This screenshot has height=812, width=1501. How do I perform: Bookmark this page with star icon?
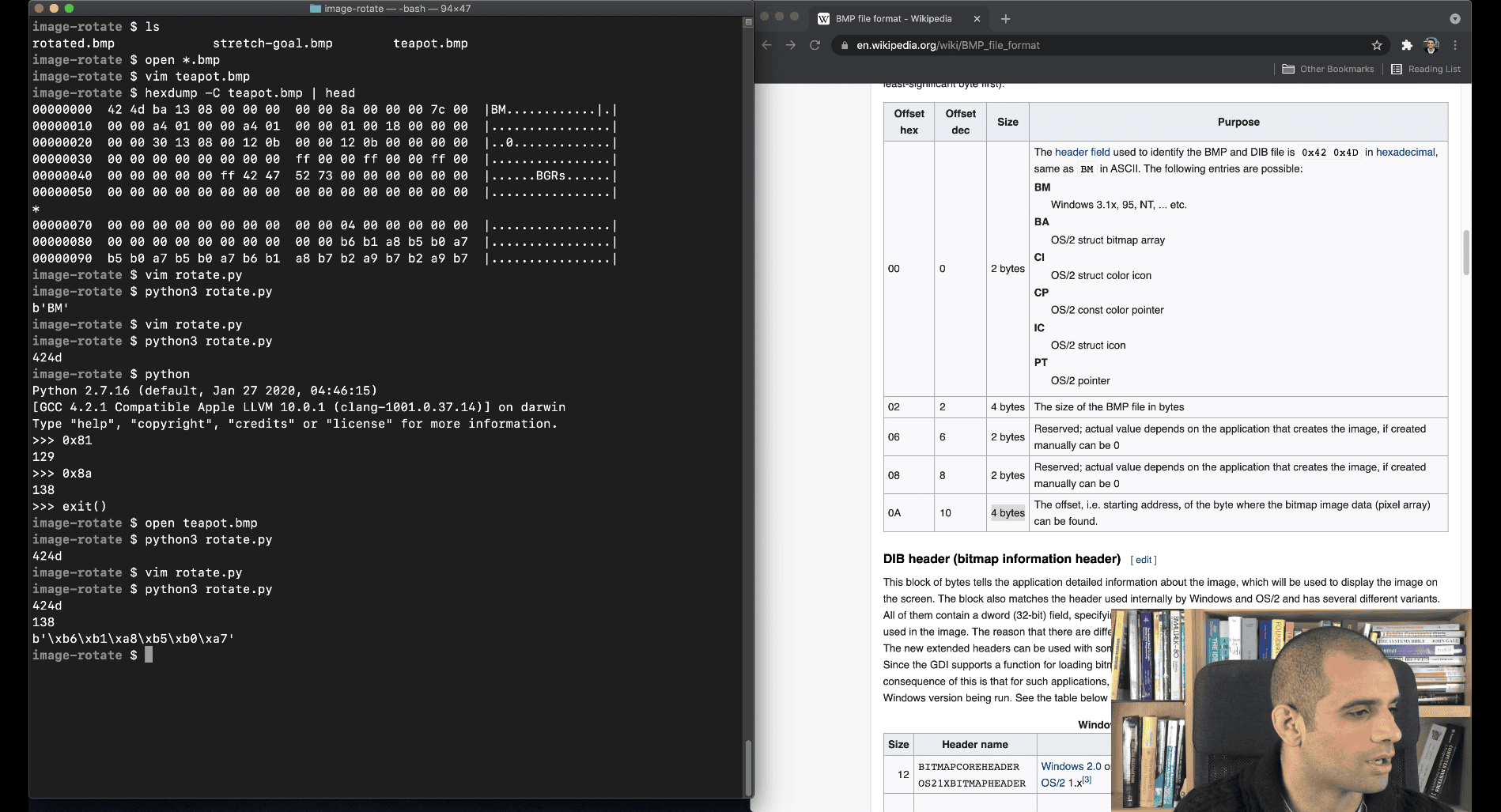(x=1377, y=45)
